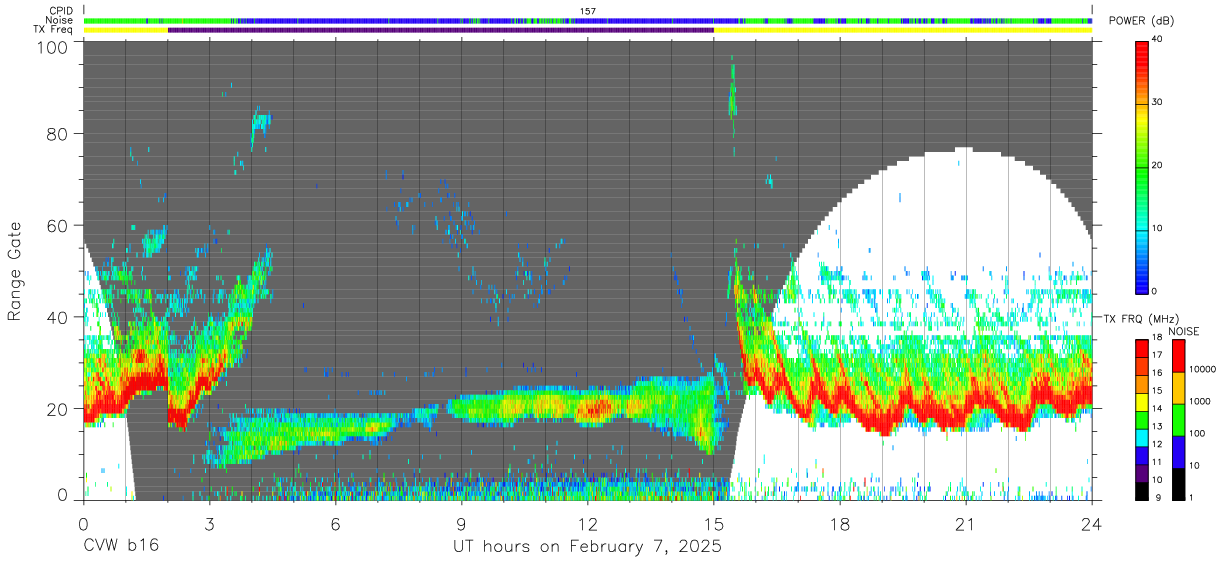The image size is (1228, 567).
Task: Click the 100 tick on the Range Gate axis
Action: pos(51,47)
